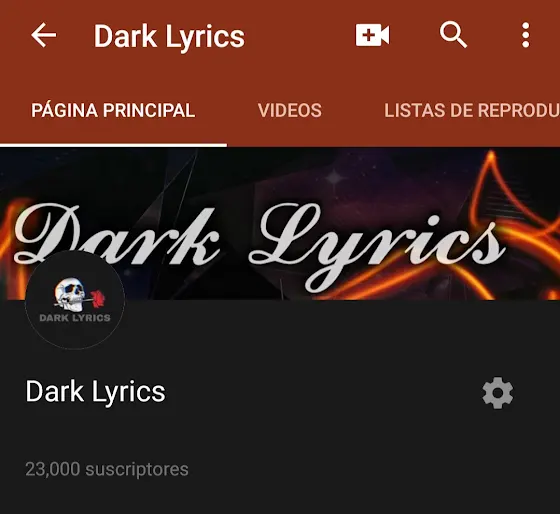560x514 pixels.
Task: Tap the 23,000 suscriptores count
Action: 107,469
